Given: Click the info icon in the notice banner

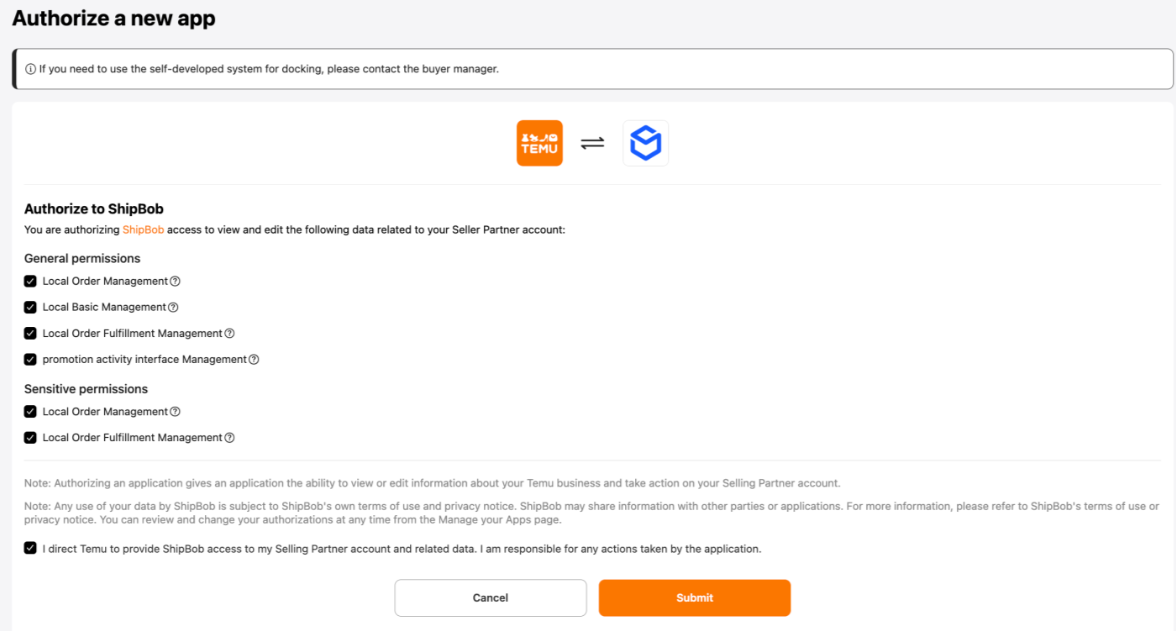Looking at the screenshot, I should coord(29,68).
